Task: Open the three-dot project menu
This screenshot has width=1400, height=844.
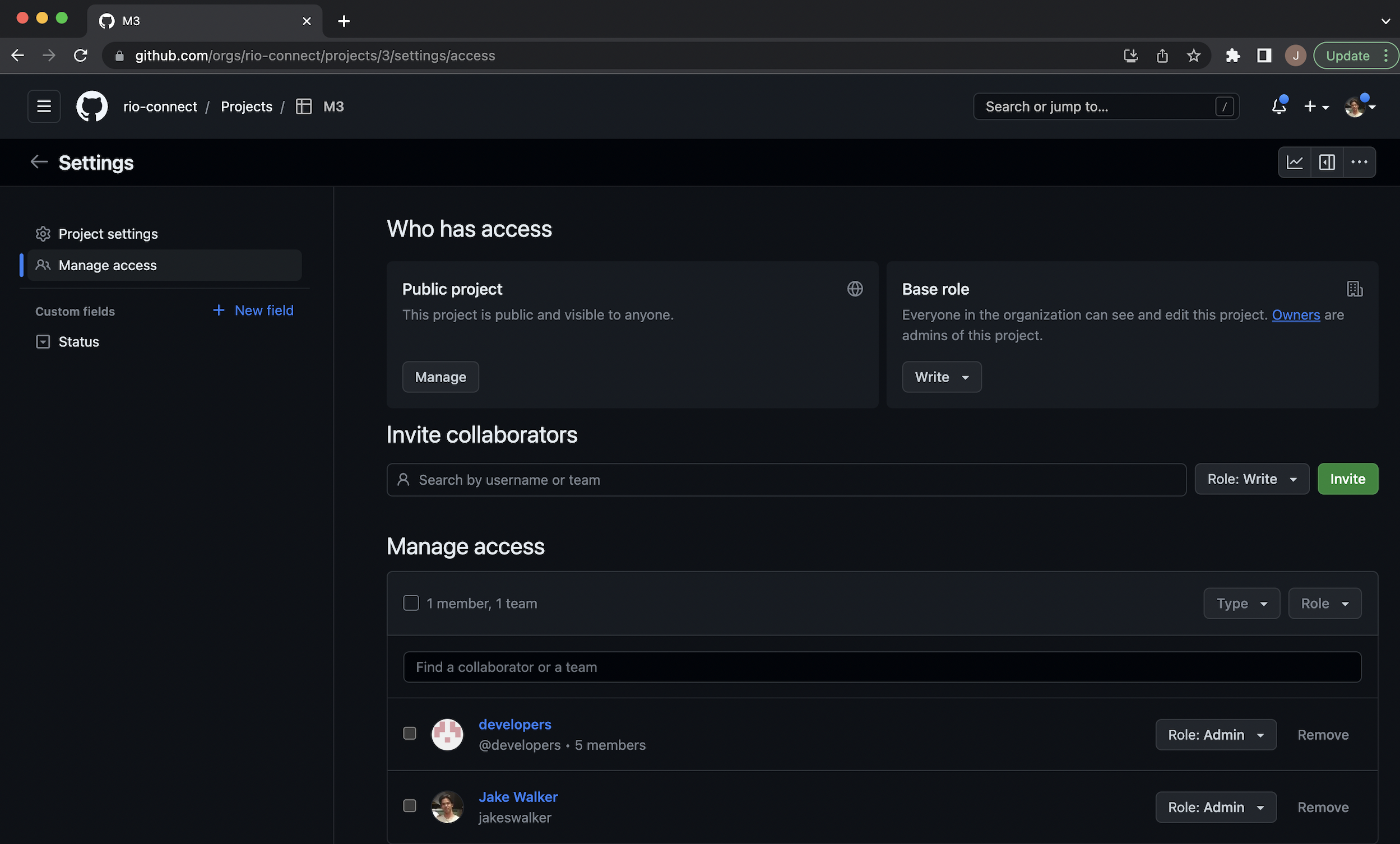Action: coord(1359,163)
